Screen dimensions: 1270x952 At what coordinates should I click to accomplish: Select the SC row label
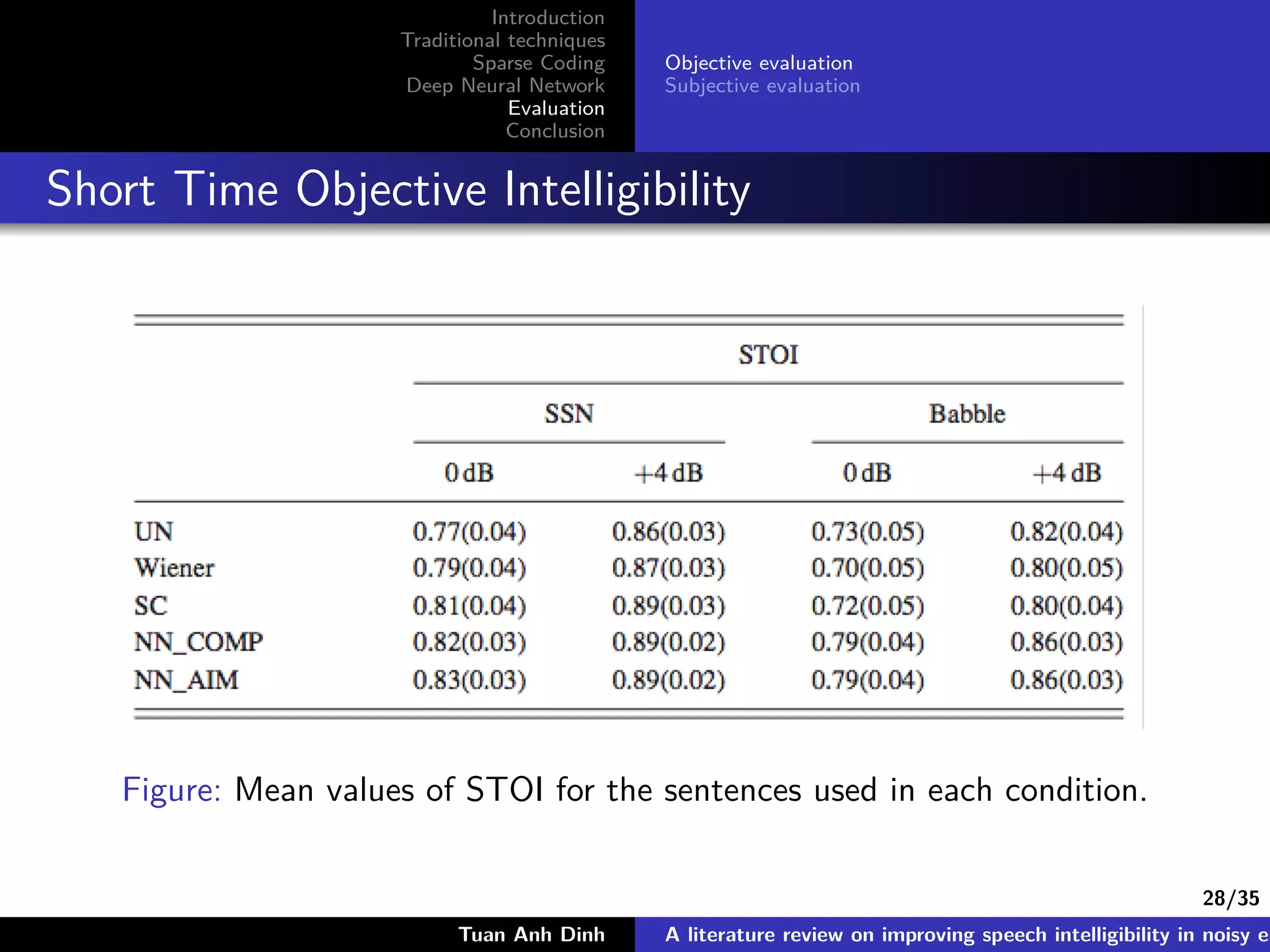[151, 606]
